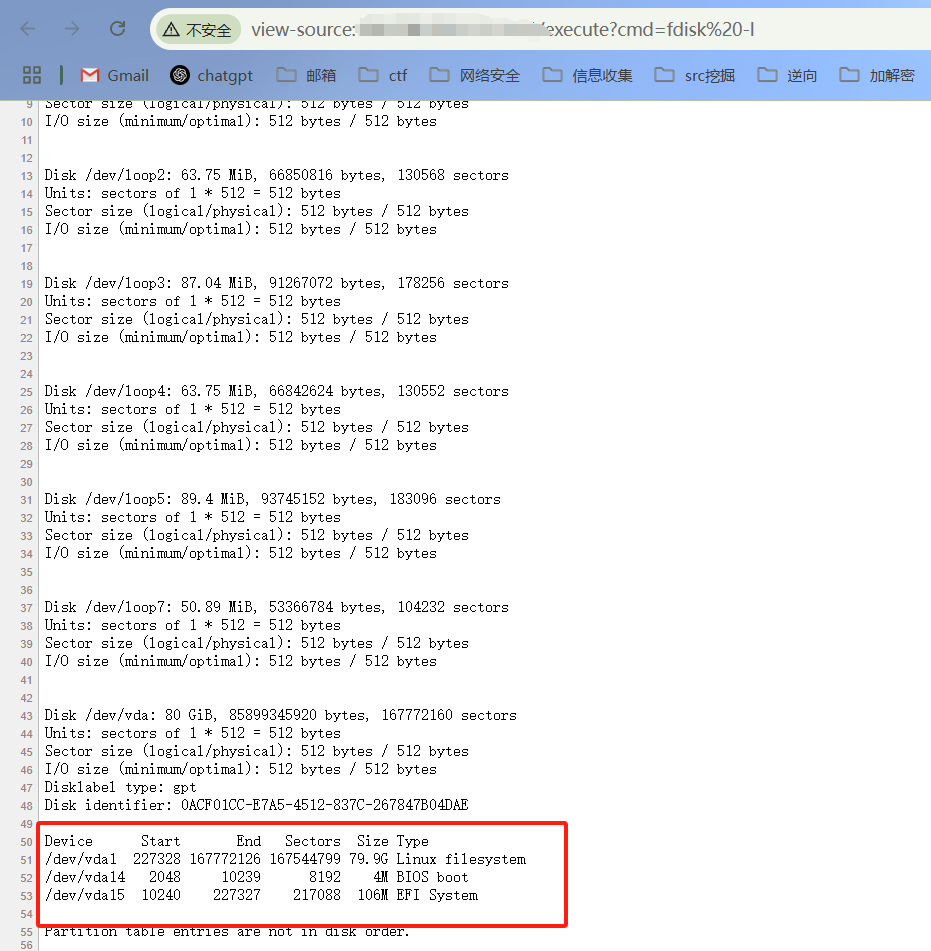
Task: Click the Gmail envelope icon
Action: 90,75
